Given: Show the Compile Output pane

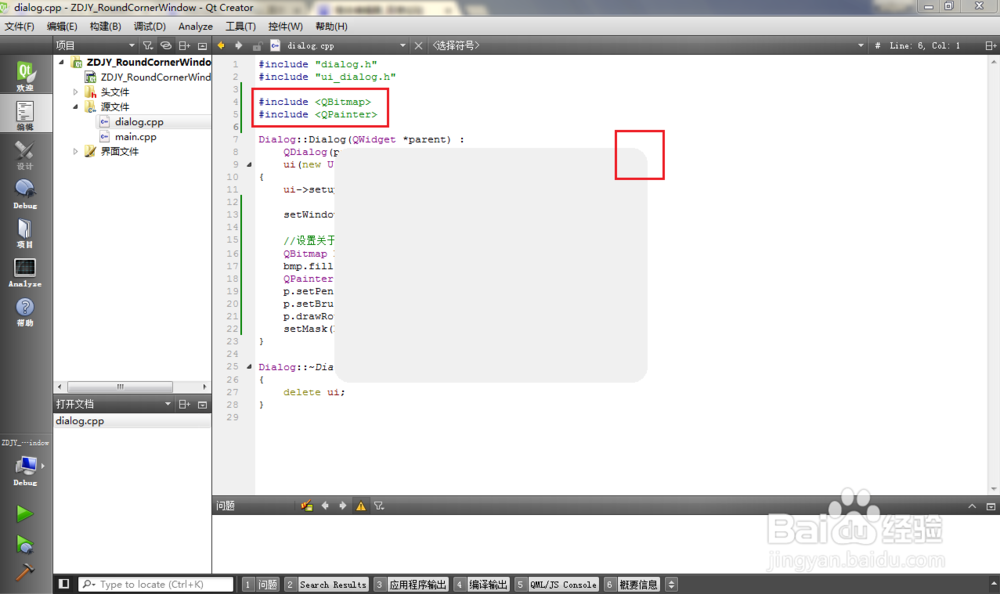Looking at the screenshot, I should [482, 584].
